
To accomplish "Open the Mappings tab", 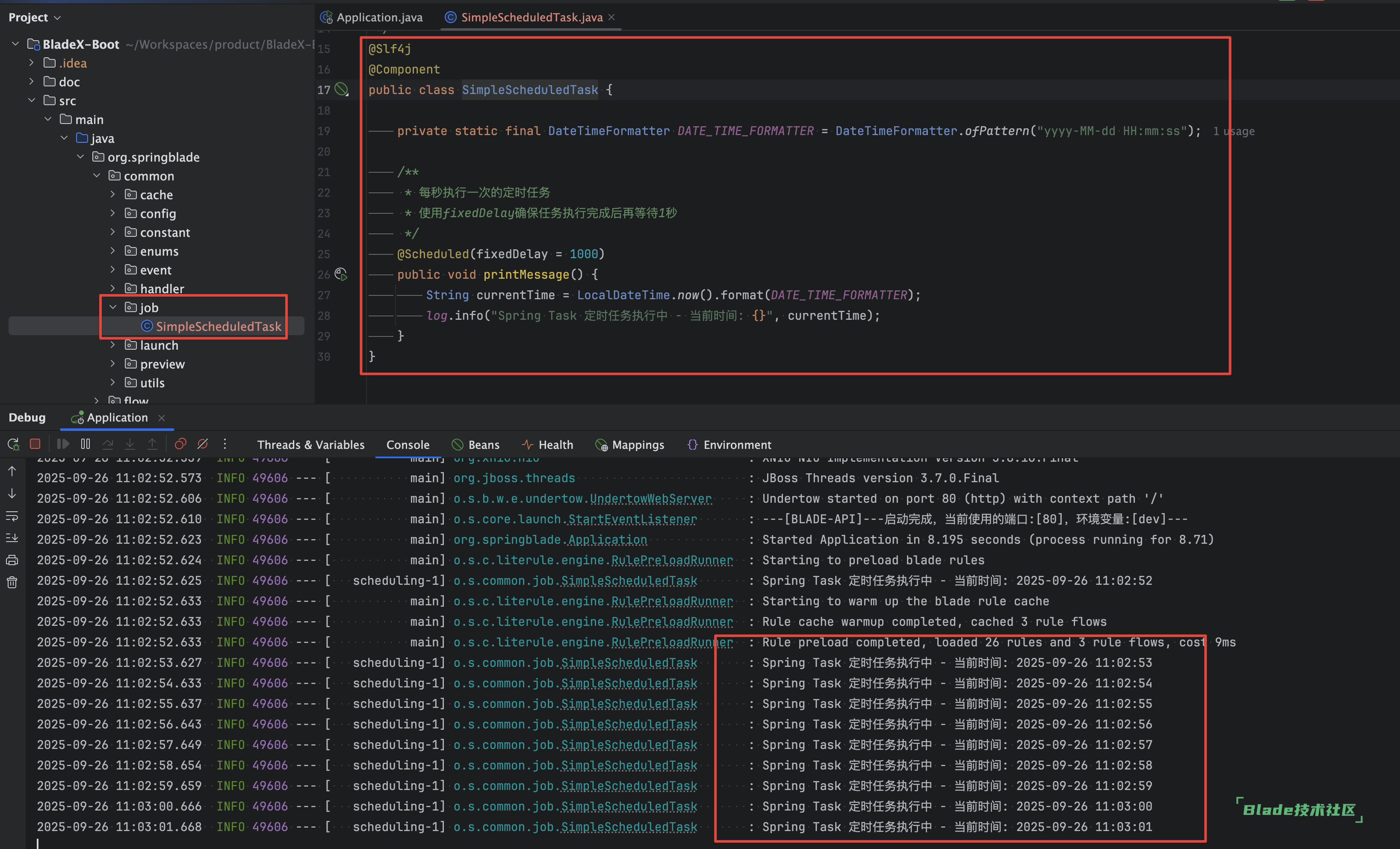I will pos(629,445).
